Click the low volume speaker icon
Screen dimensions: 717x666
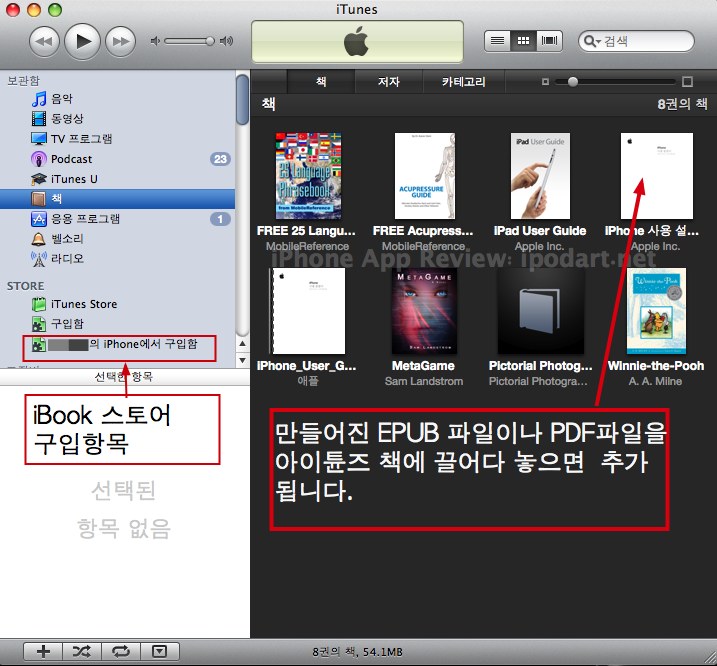(155, 41)
